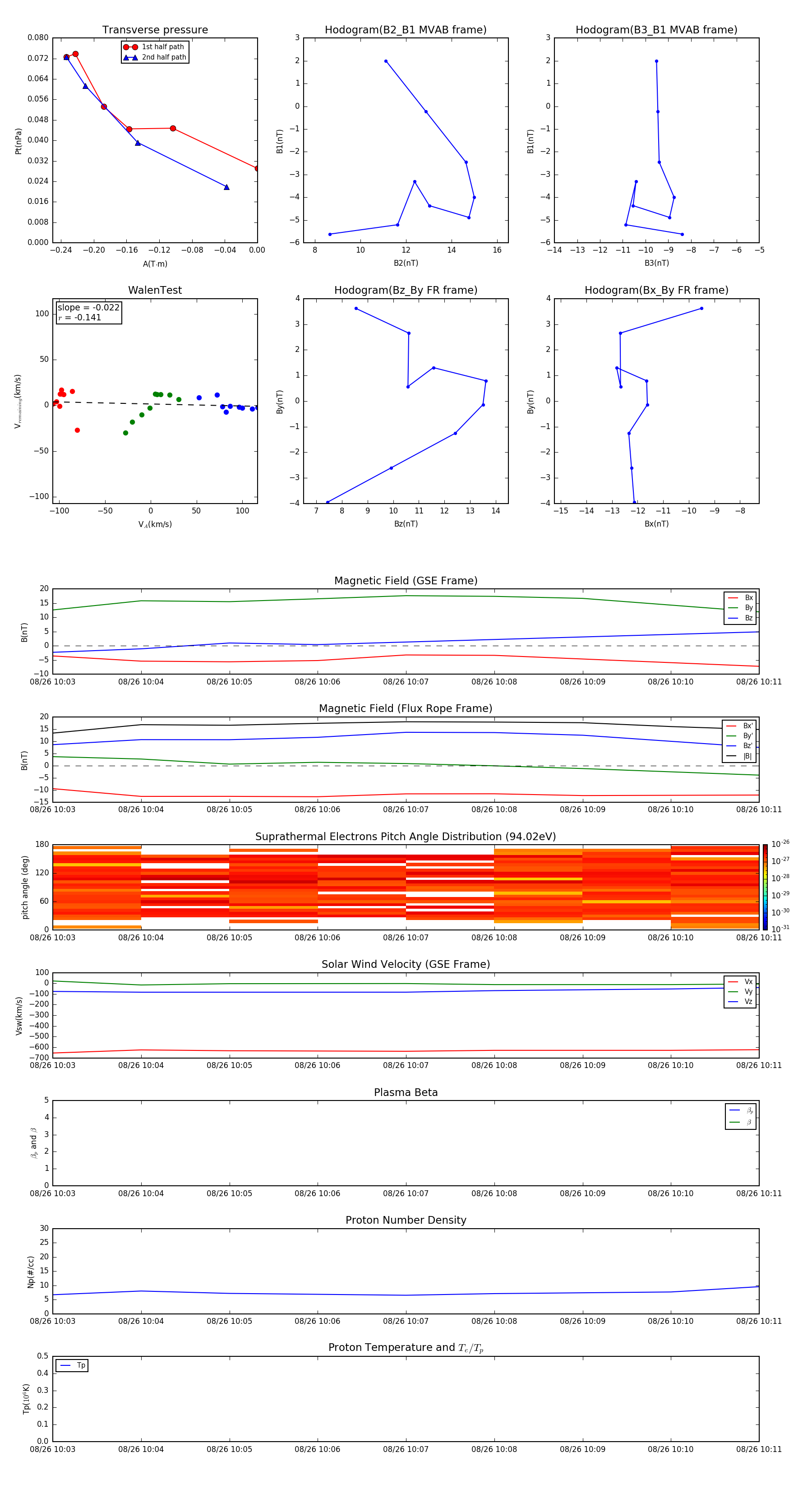Click the 'Bz(nT)' x-axis label
Screen dimensions: 812x1489
point(406,524)
